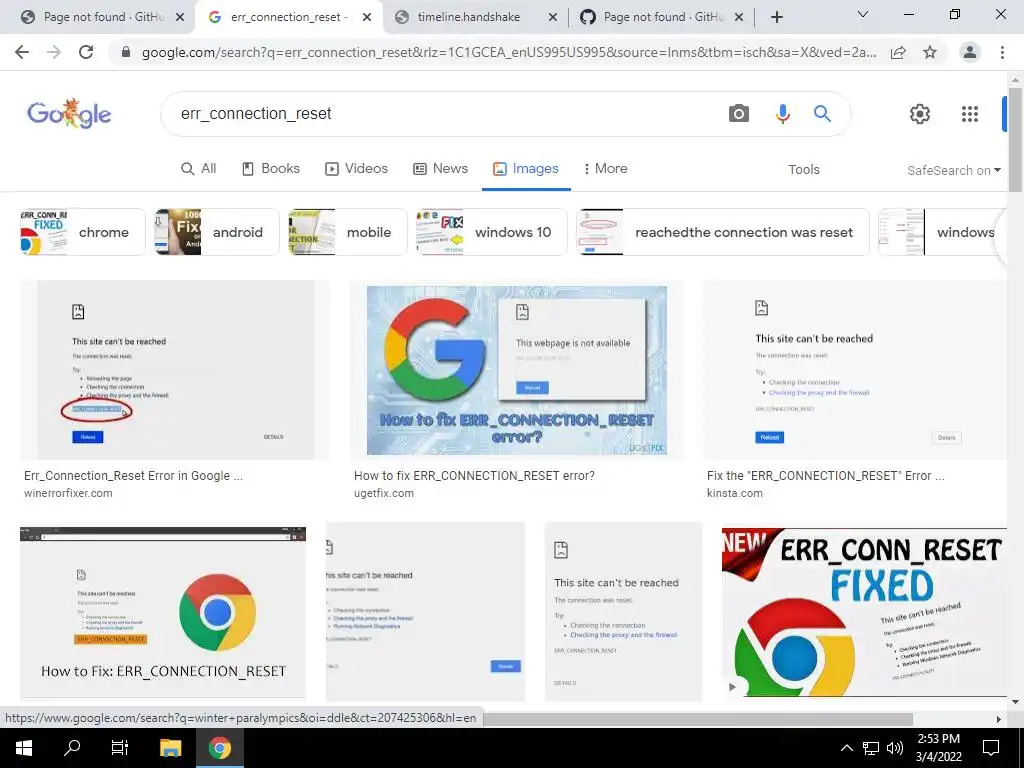Open the Google apps grid
The width and height of the screenshot is (1024, 768).
[x=970, y=114]
